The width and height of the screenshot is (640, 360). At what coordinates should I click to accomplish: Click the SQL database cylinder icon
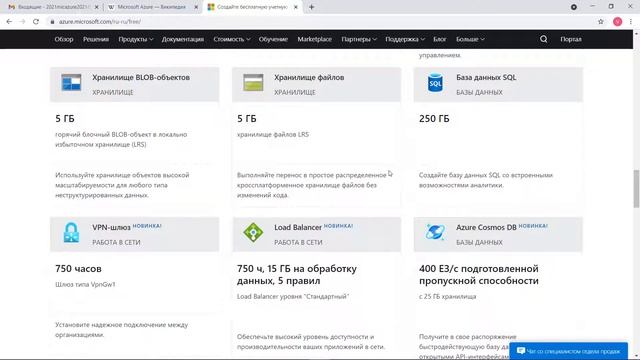coord(435,83)
